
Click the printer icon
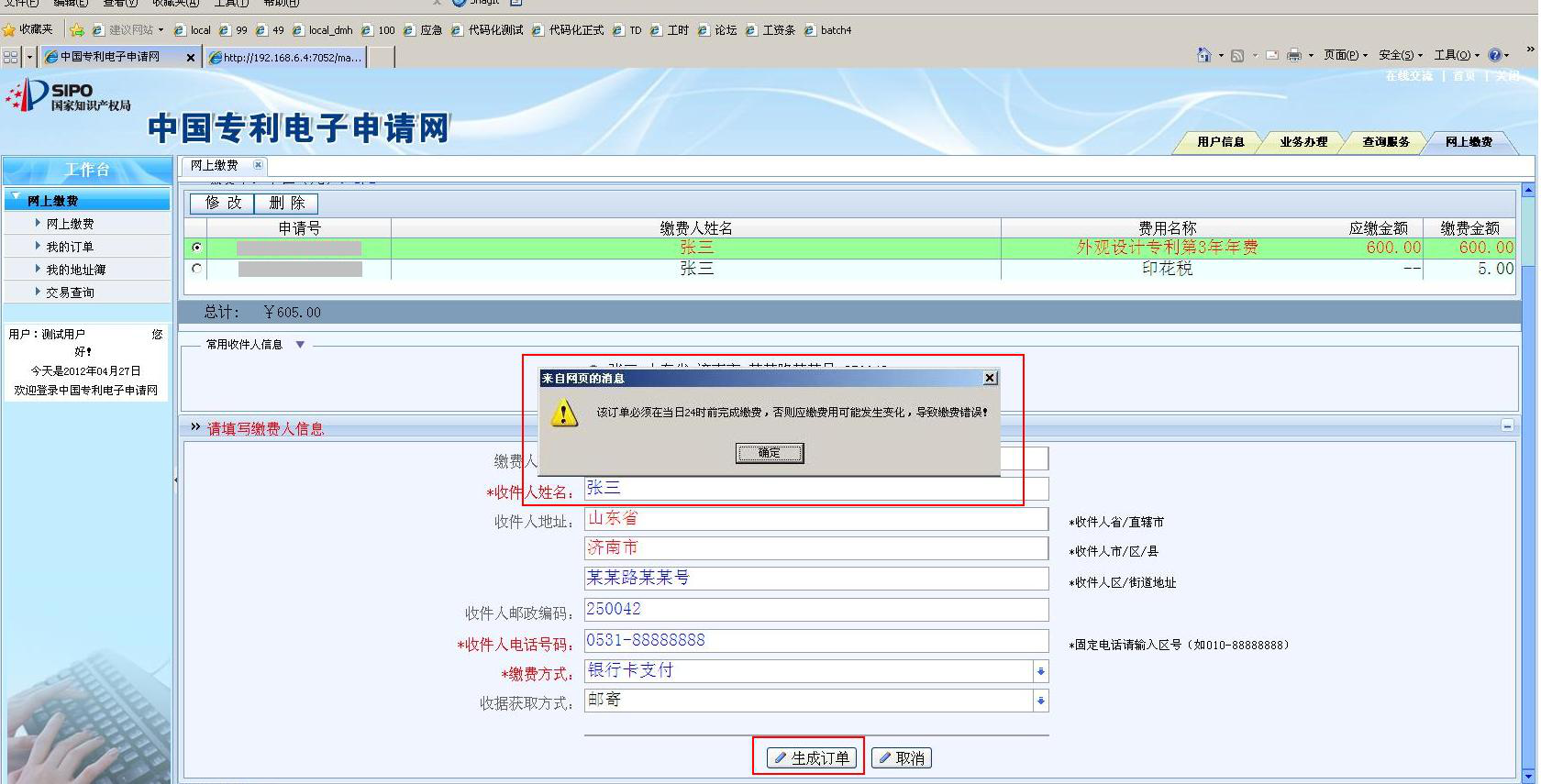[x=1294, y=55]
